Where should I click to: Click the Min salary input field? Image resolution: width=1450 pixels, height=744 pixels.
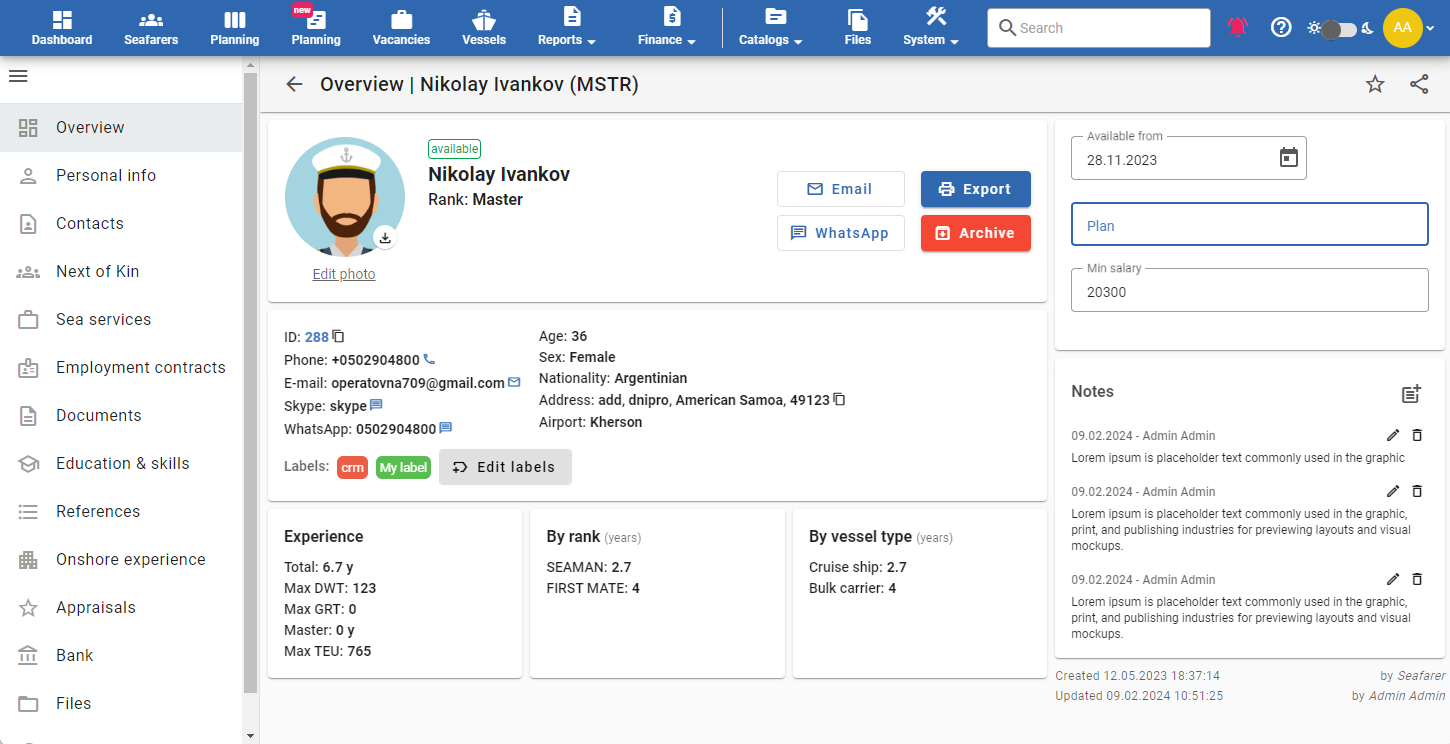pyautogui.click(x=1249, y=292)
